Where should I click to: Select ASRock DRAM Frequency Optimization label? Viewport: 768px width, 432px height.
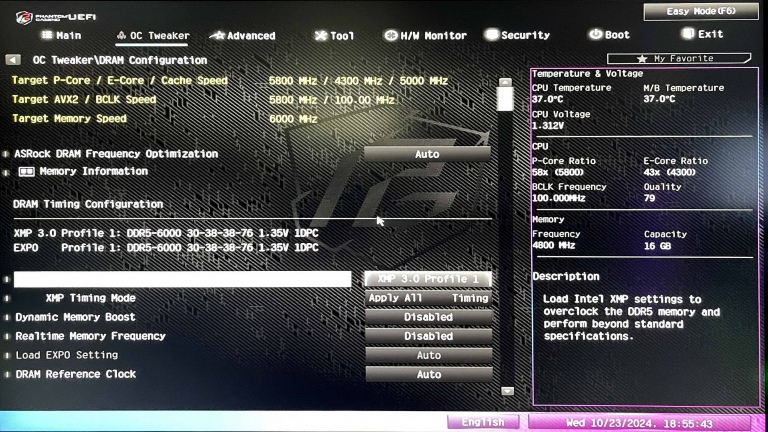tap(116, 154)
